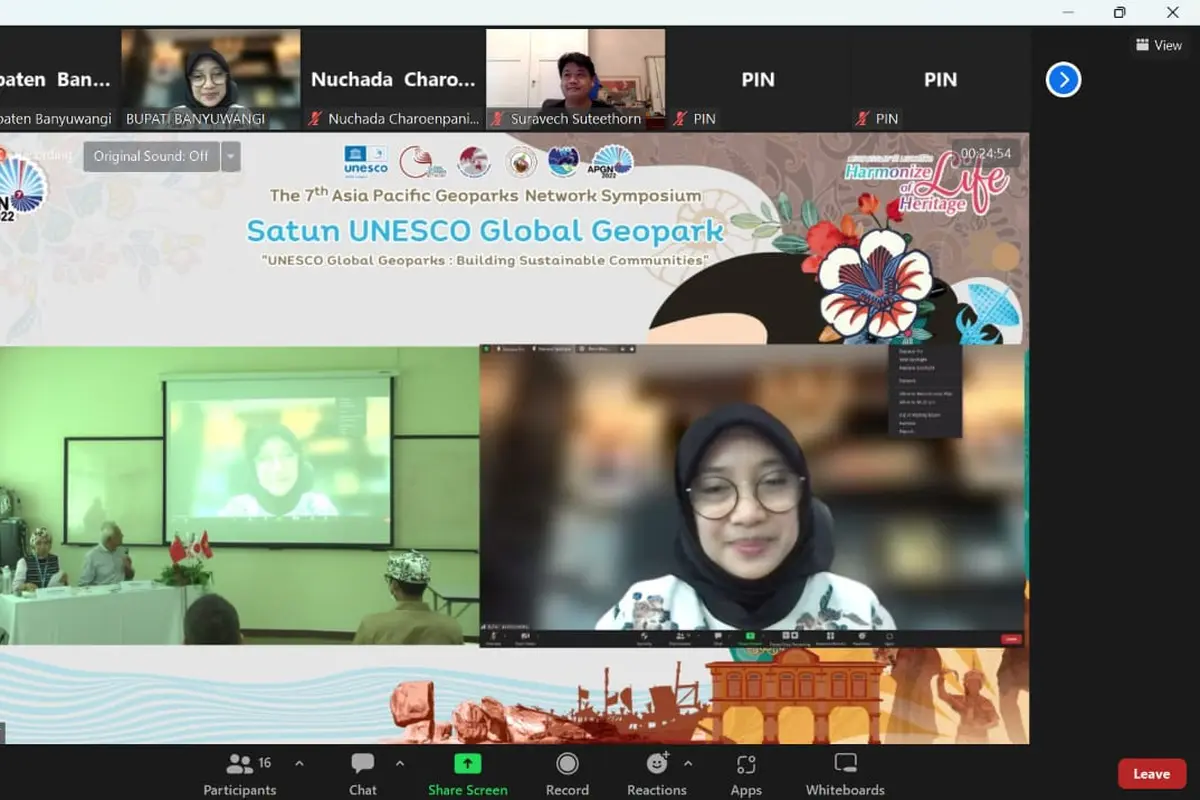
Task: Start sharing with Share Screen icon
Action: coord(467,764)
